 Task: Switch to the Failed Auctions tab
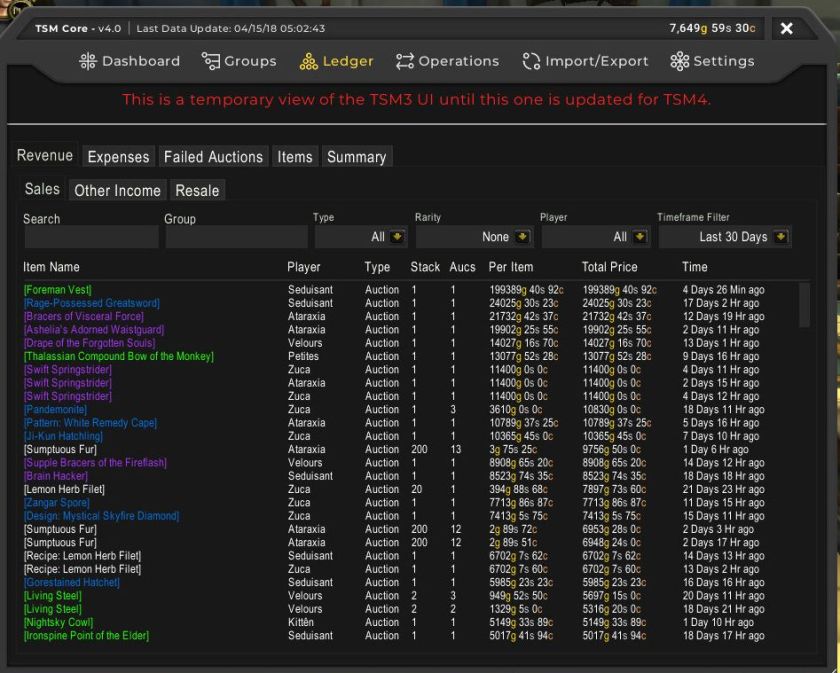click(x=213, y=157)
